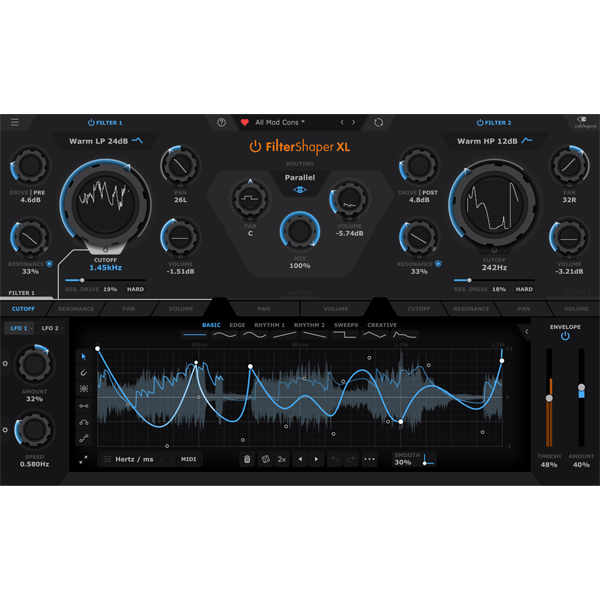Open the three-dots more options menu
This screenshot has width=600, height=600.
point(369,459)
